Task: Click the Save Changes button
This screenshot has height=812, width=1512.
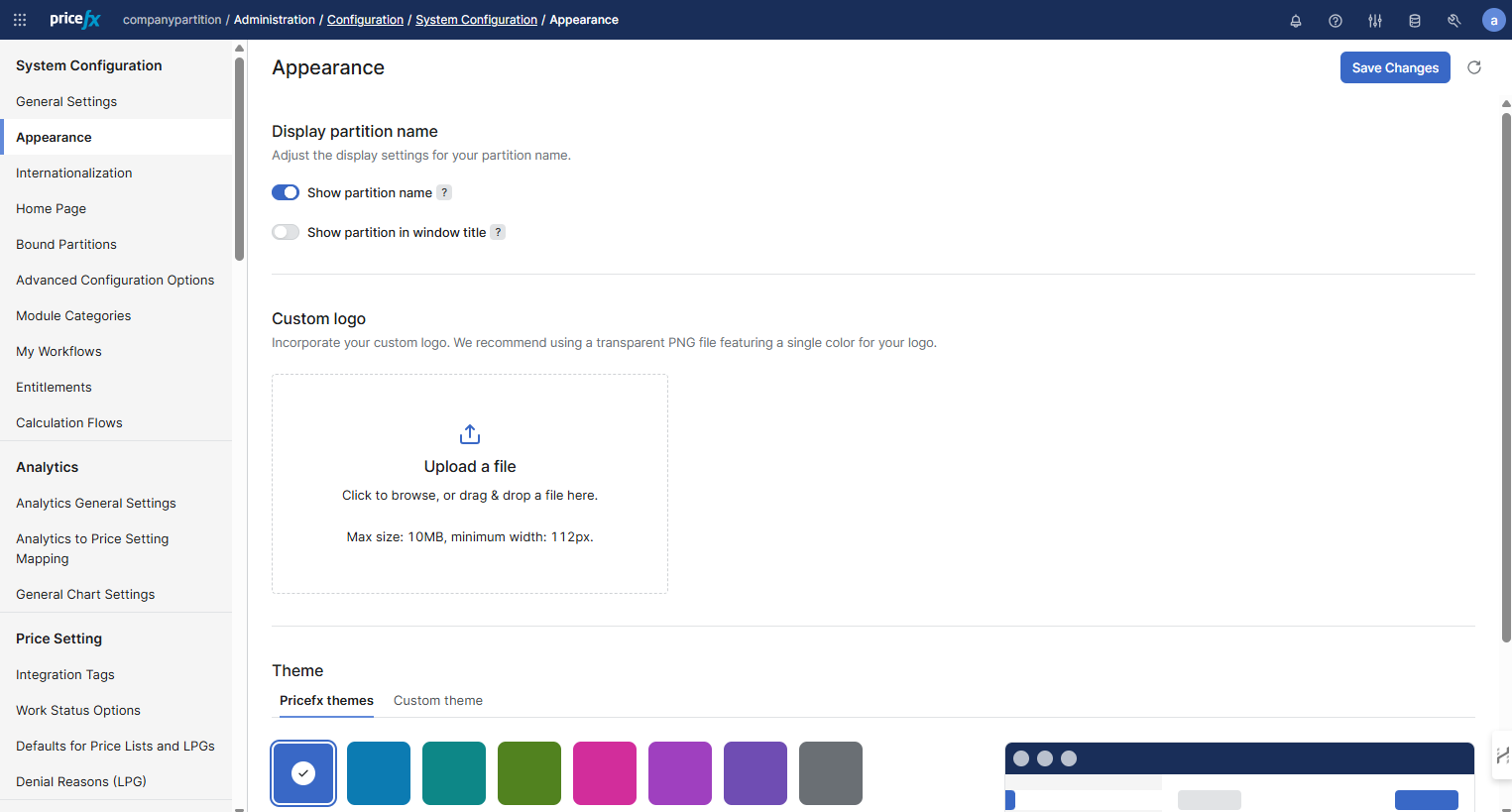Action: pyautogui.click(x=1394, y=67)
